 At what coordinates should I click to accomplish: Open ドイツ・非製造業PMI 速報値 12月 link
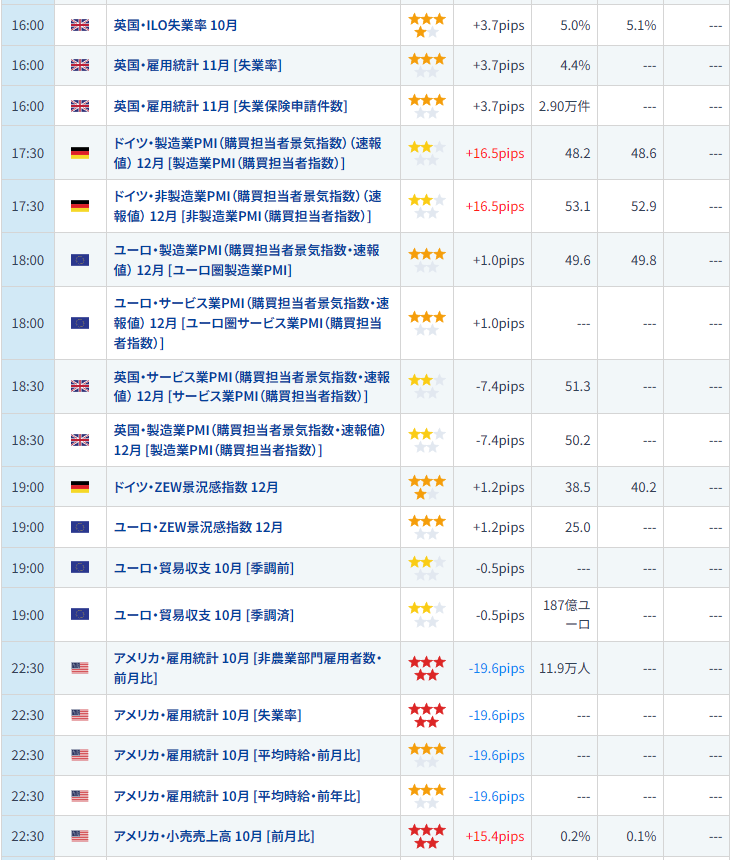point(247,206)
